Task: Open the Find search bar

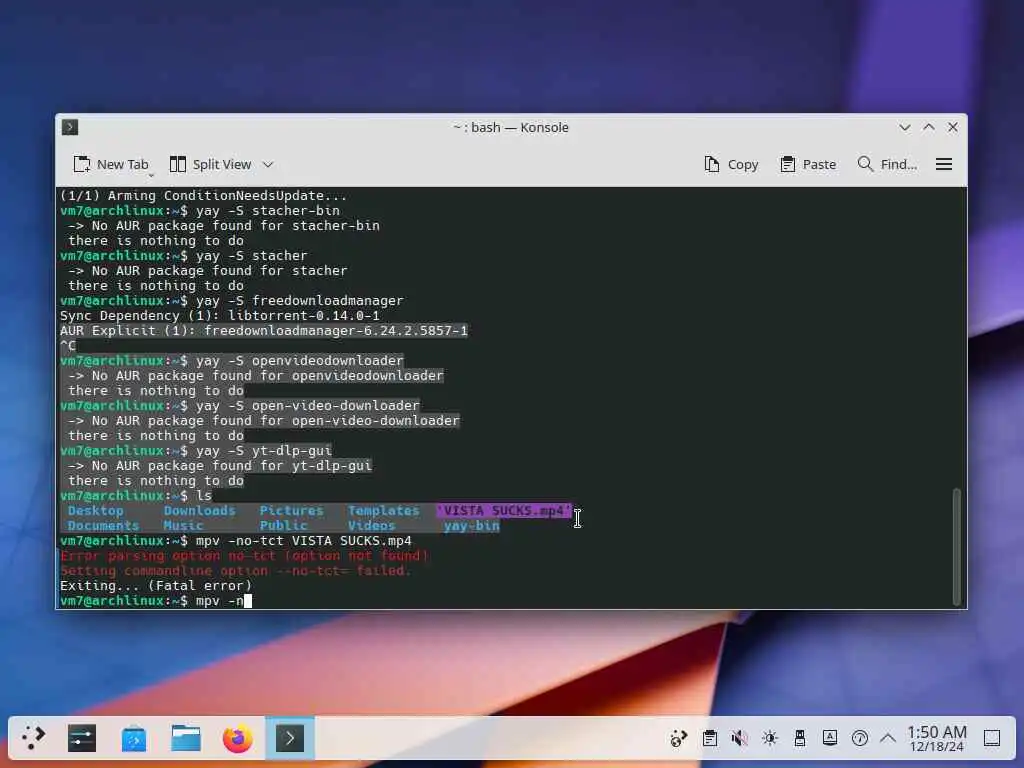Action: (x=887, y=165)
